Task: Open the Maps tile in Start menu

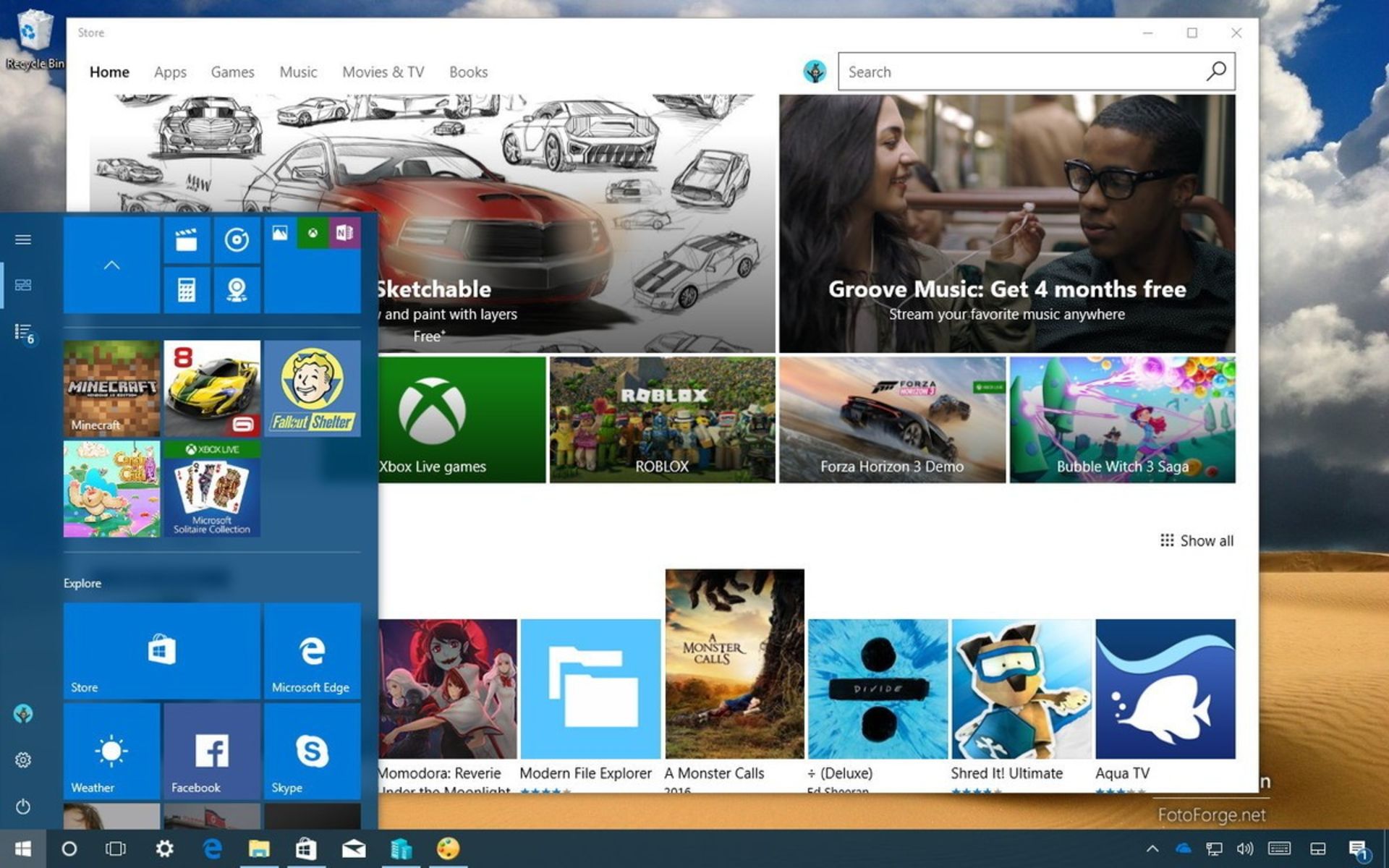Action: [237, 290]
